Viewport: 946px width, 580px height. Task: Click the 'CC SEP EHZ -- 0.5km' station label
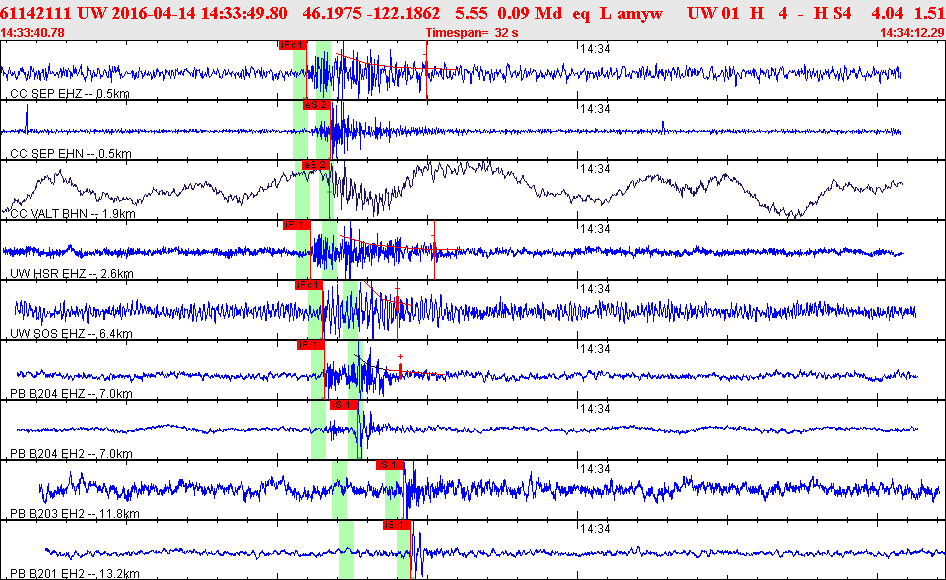(x=70, y=94)
